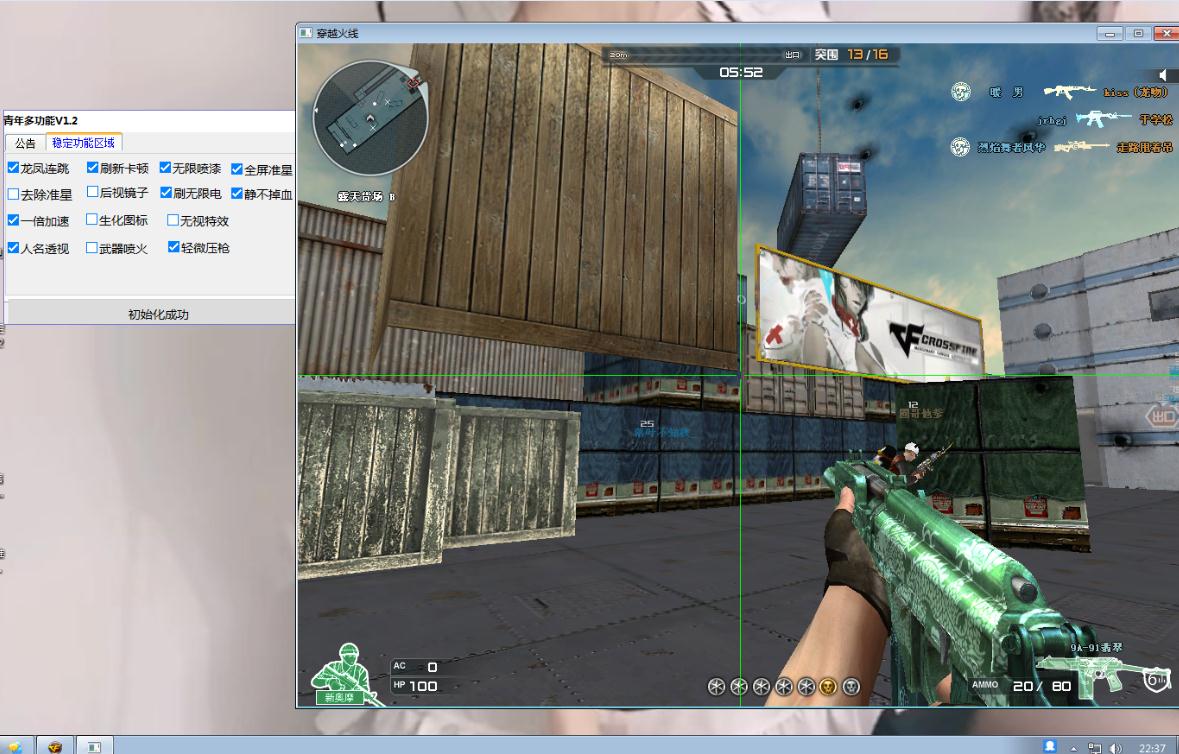Toggle the 刷无限电 checkbox

point(166,192)
